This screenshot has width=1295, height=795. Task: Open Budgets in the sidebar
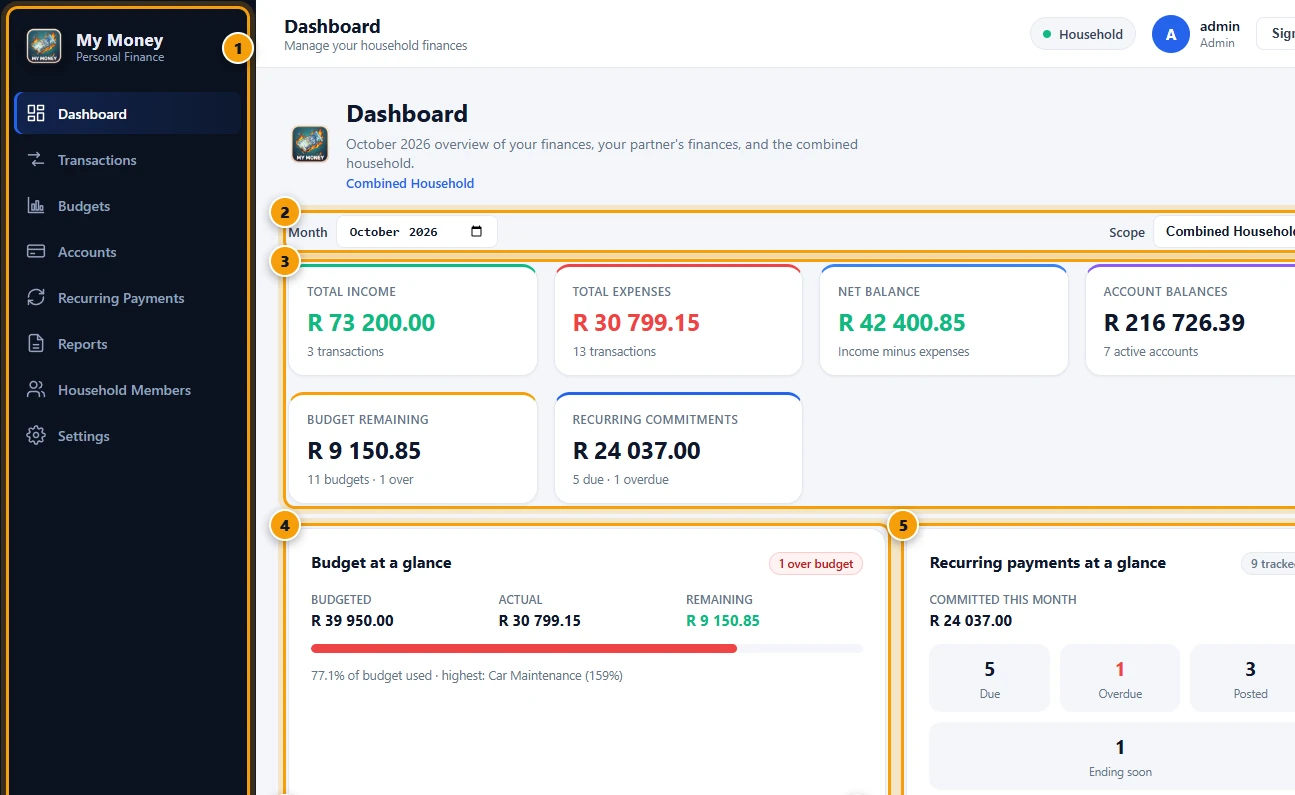coord(128,205)
